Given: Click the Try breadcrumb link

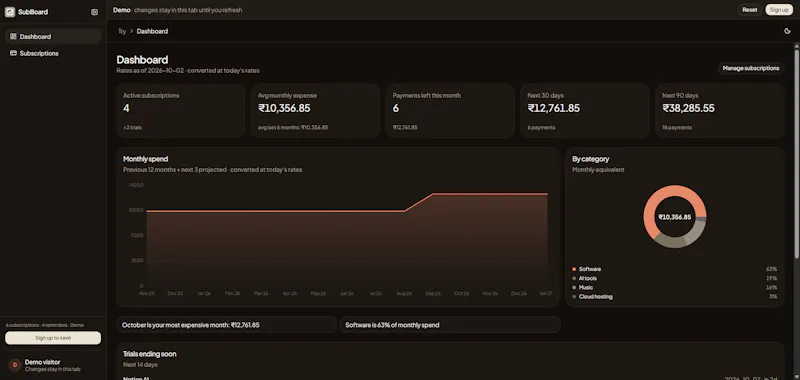Looking at the screenshot, I should click(x=122, y=31).
